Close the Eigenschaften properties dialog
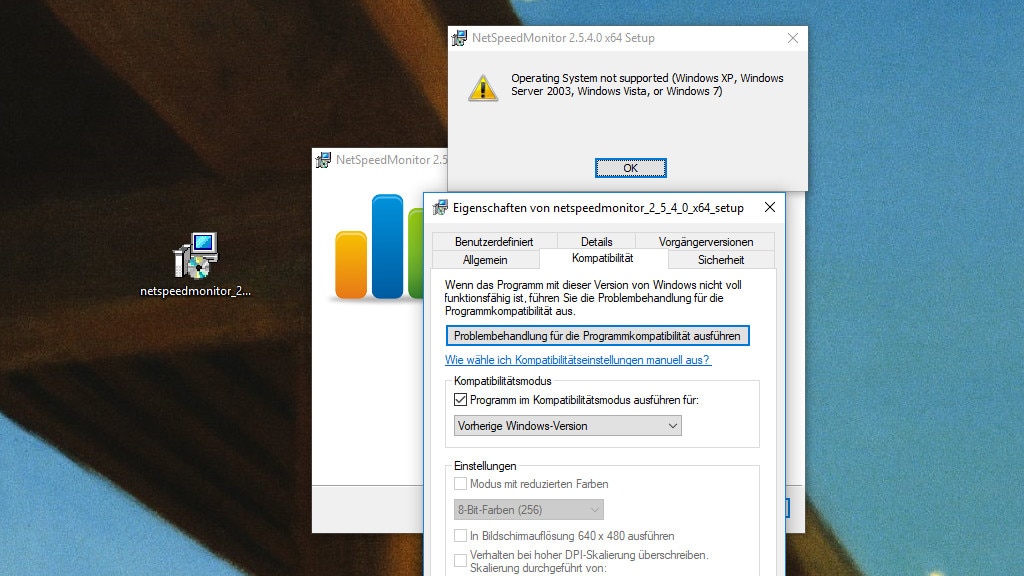Screen dimensions: 1024x576 [x=769, y=208]
